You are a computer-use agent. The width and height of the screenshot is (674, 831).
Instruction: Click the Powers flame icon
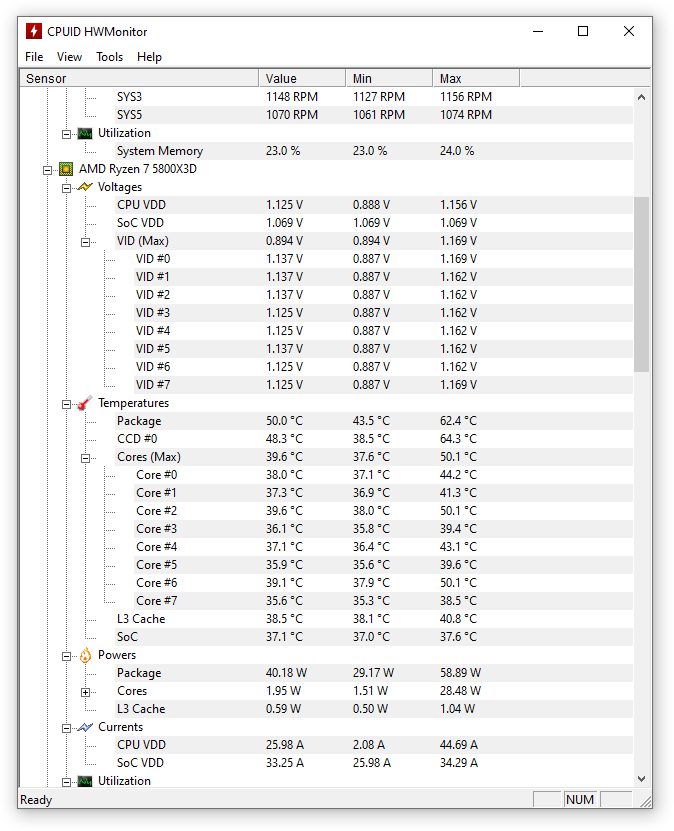pos(85,656)
